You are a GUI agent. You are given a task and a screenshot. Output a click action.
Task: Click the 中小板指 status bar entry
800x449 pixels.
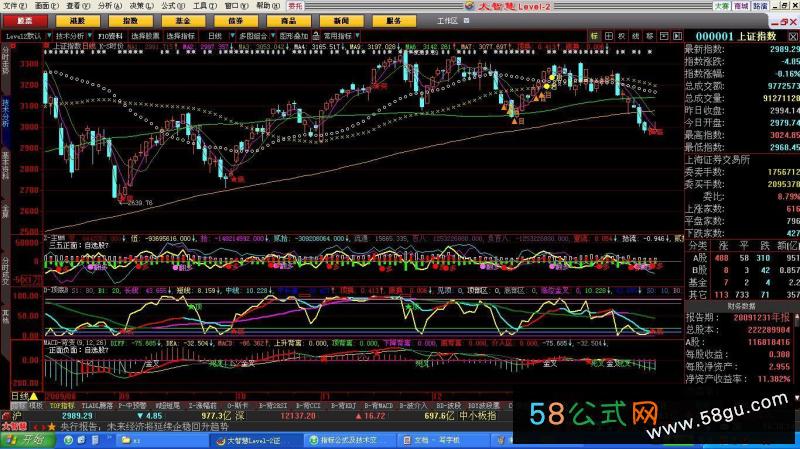click(477, 416)
